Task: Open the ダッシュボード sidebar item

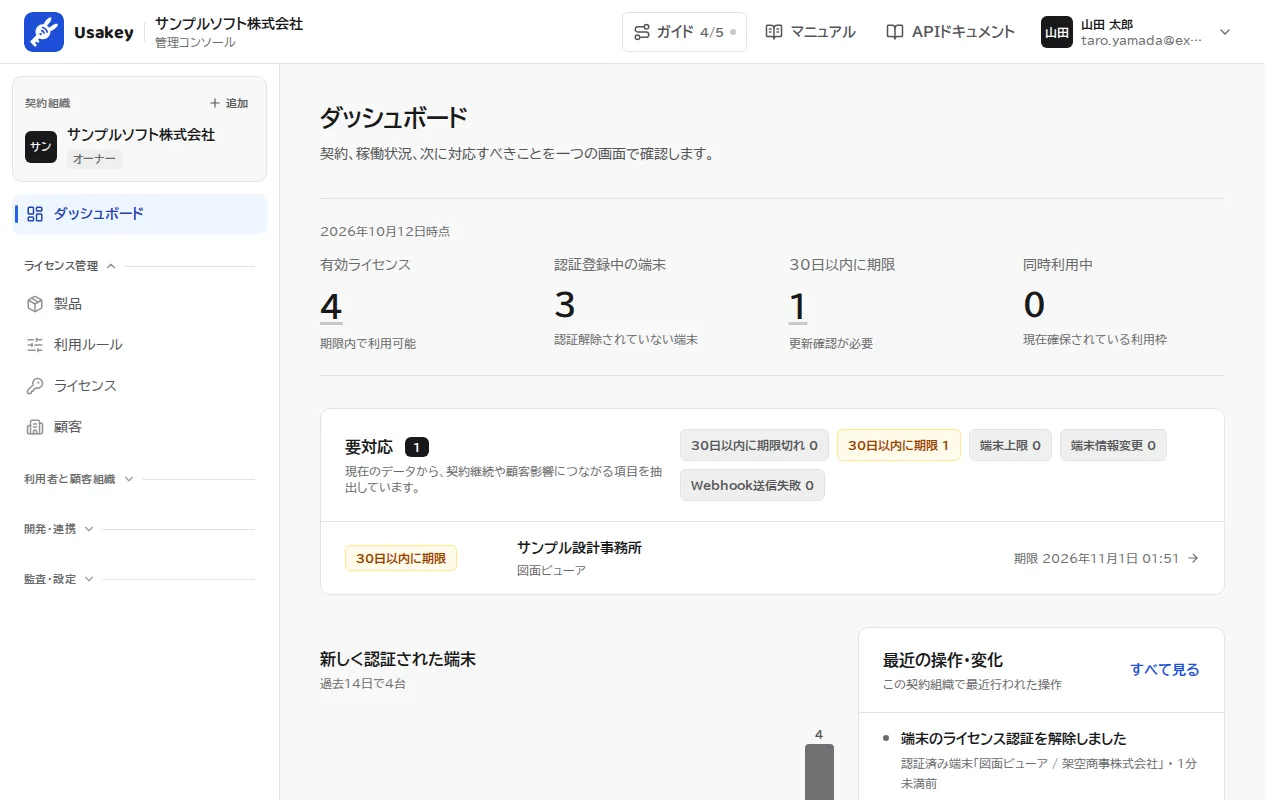Action: point(140,214)
